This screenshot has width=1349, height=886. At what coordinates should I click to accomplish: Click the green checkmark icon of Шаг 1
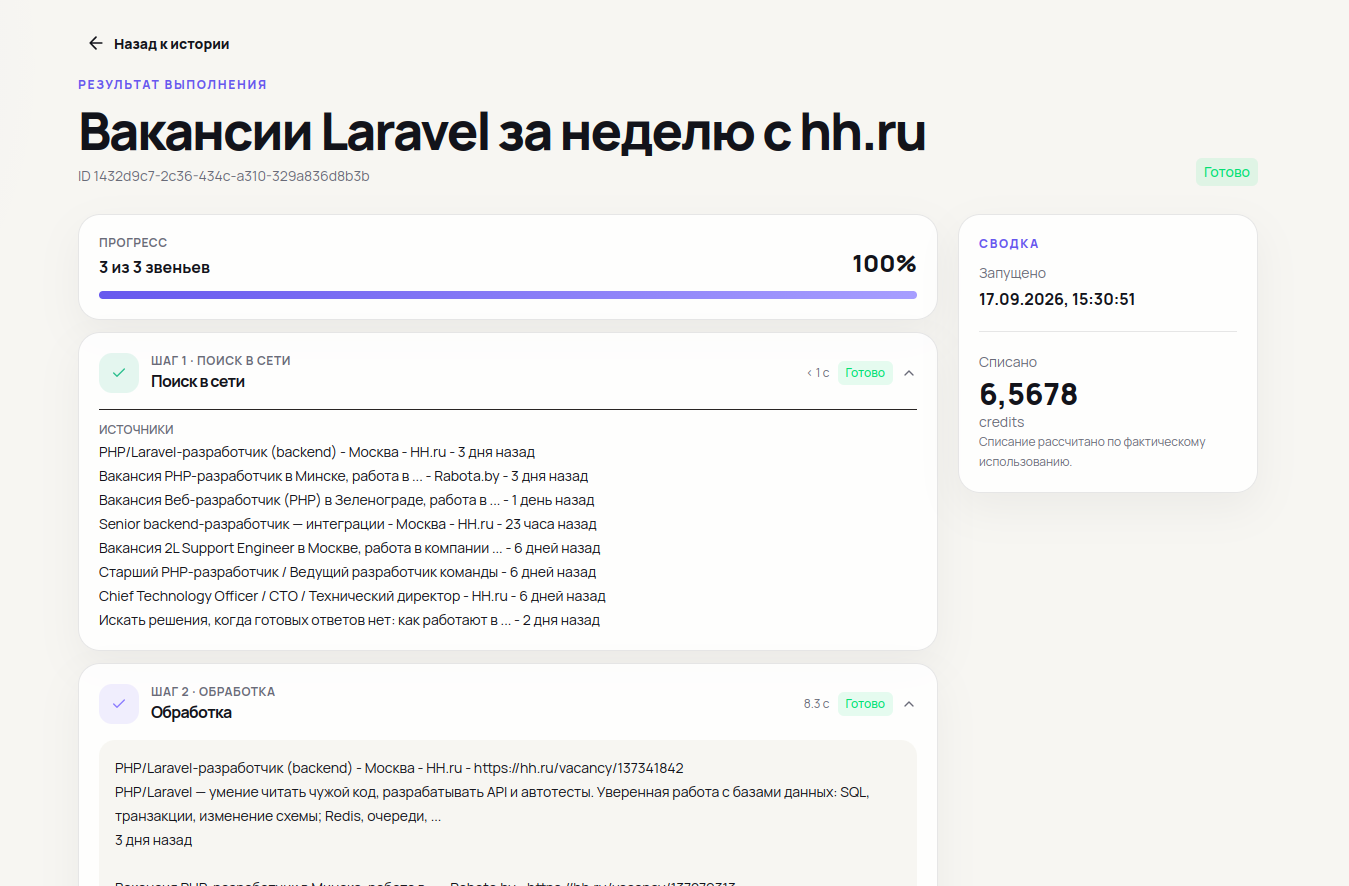[x=119, y=373]
